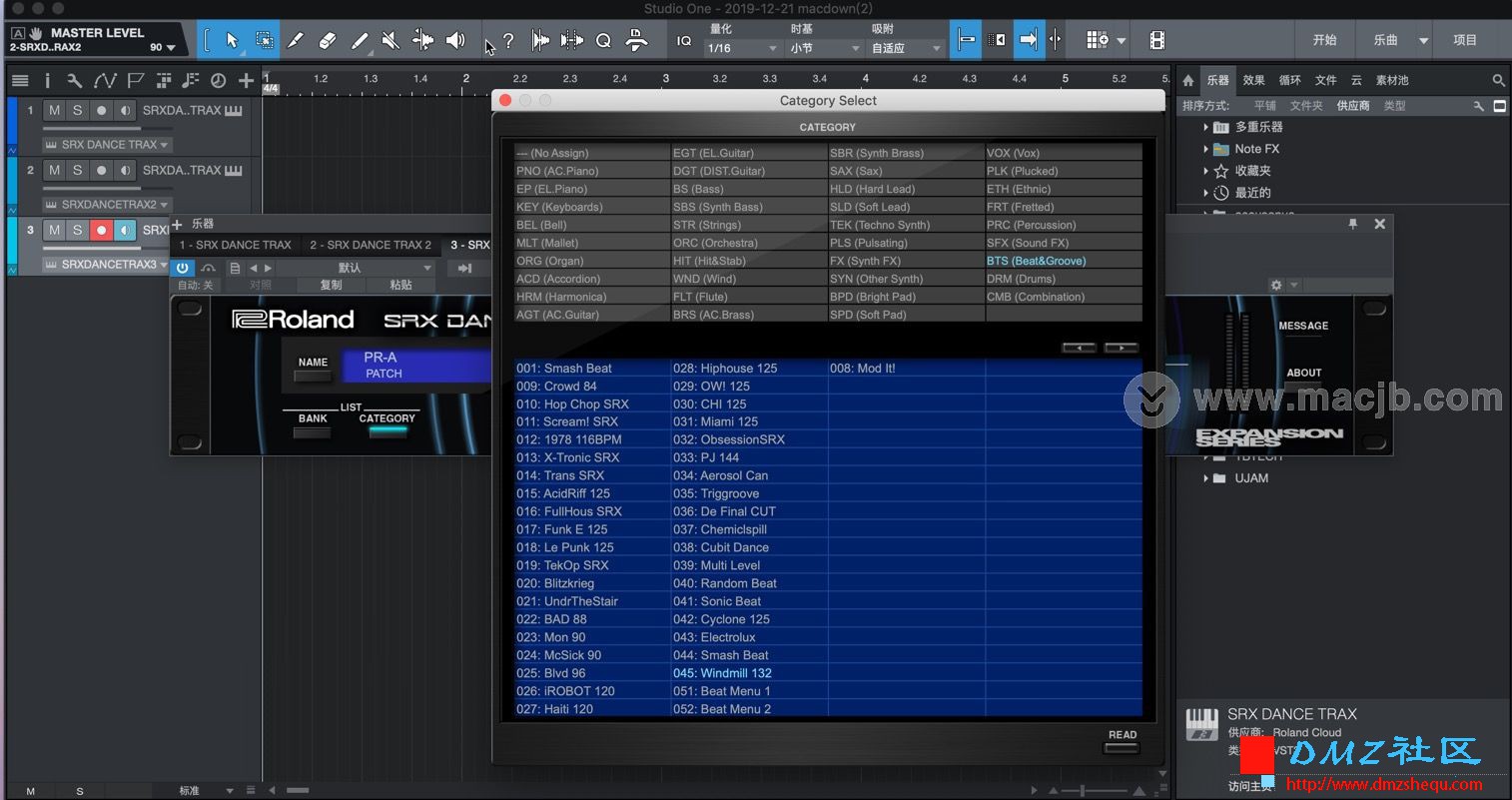Toggle Snap to grid button
This screenshot has height=800, width=1512.
click(x=967, y=40)
